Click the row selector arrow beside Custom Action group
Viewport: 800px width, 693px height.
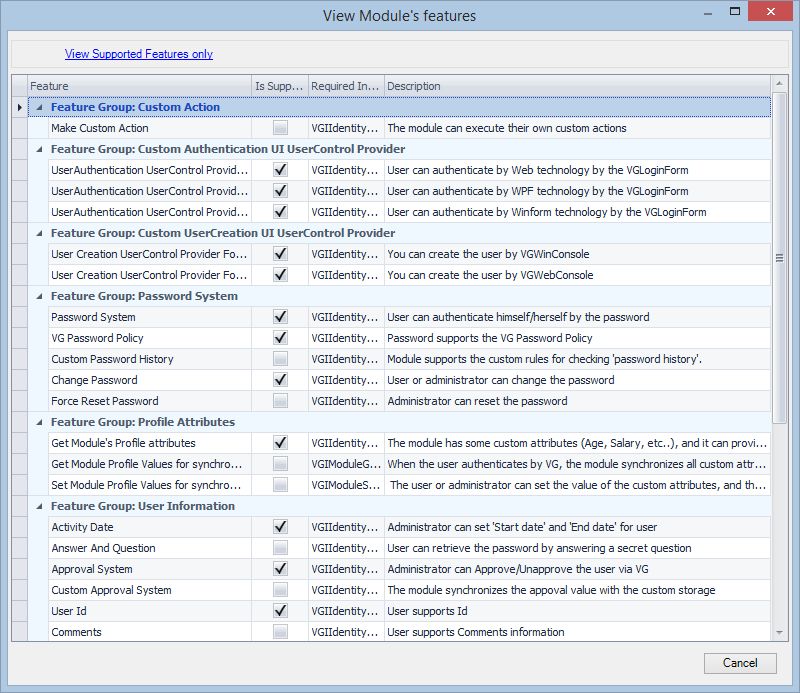tap(18, 107)
